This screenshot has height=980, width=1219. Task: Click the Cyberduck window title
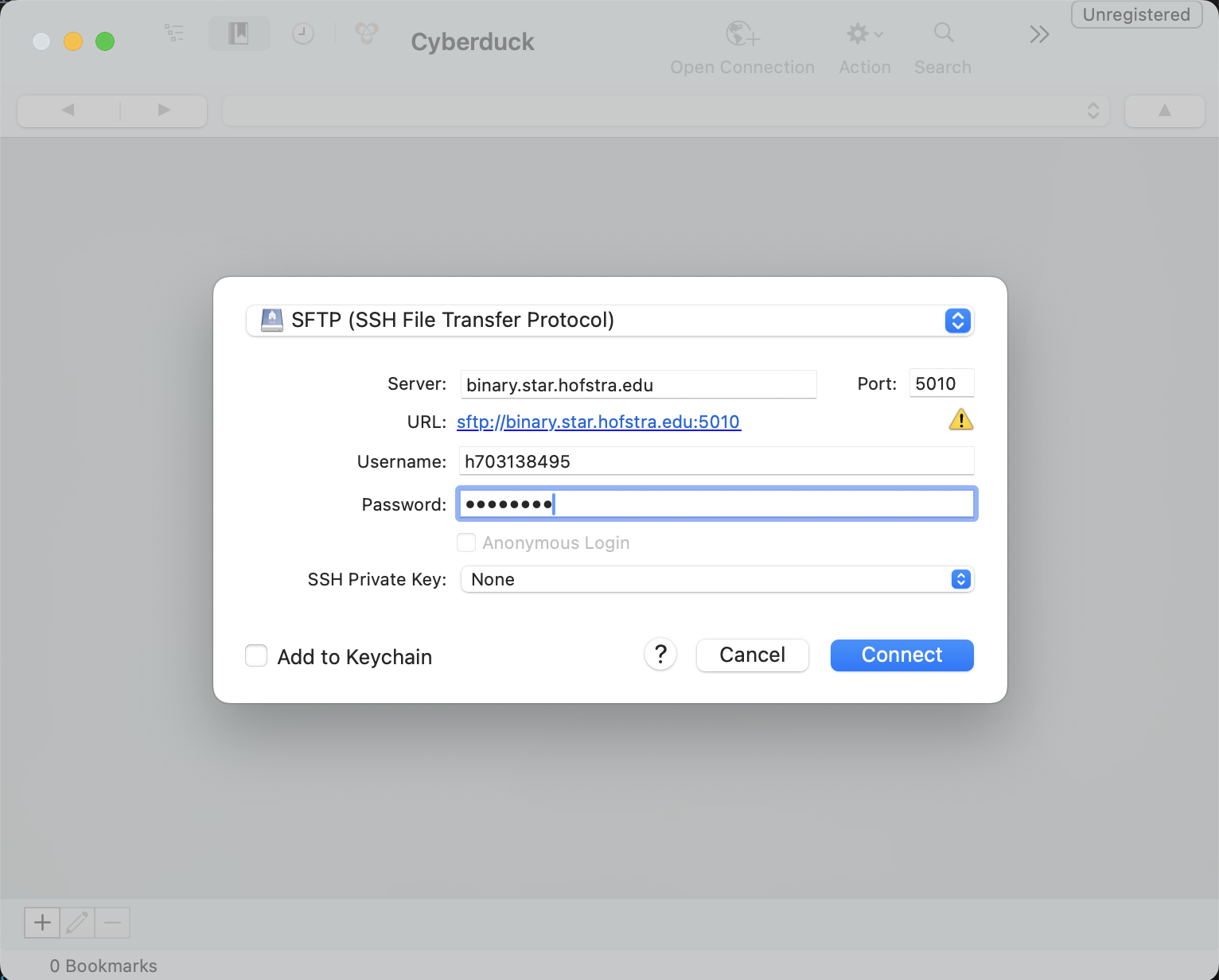[473, 42]
